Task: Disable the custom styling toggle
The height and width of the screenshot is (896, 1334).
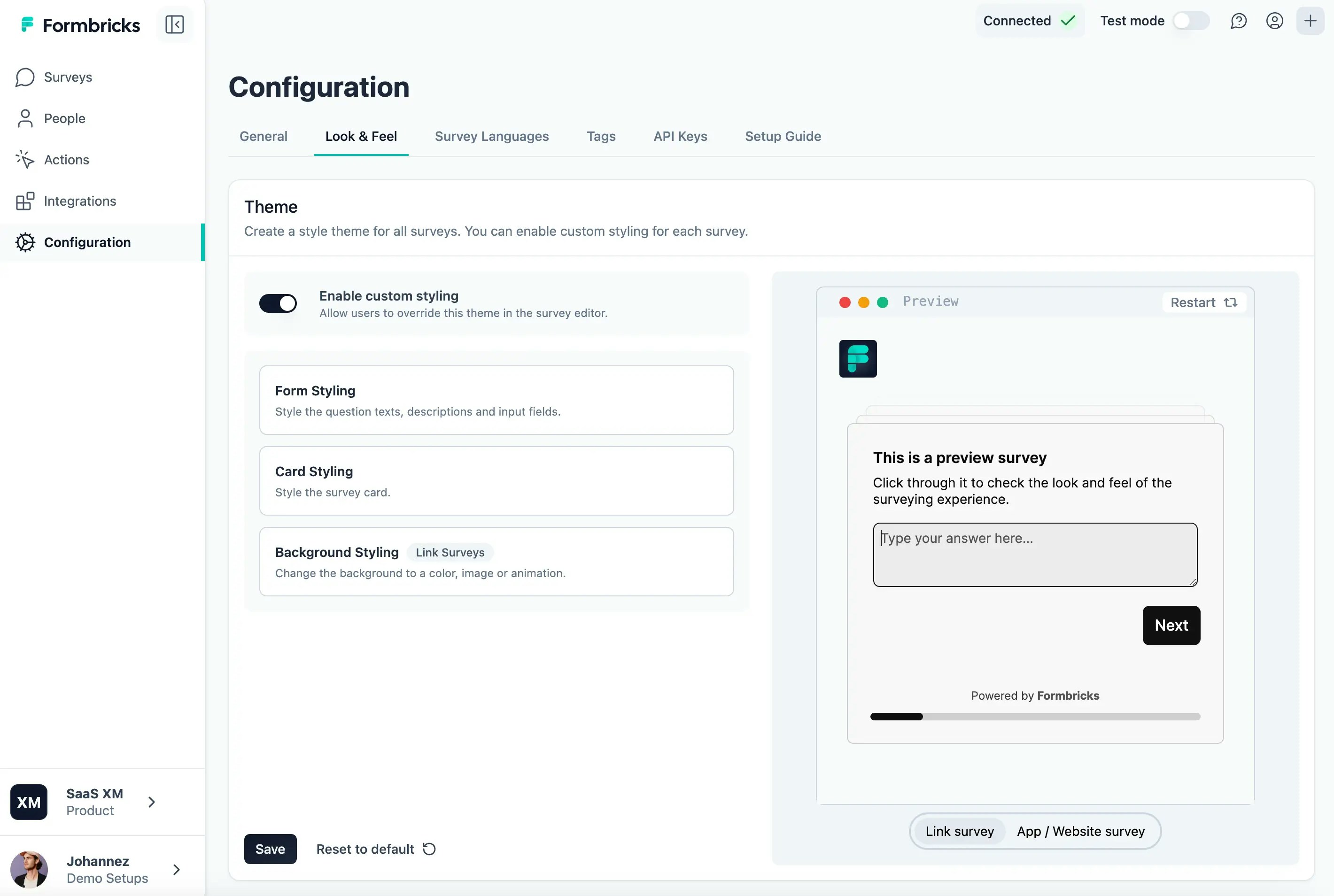Action: (x=278, y=303)
